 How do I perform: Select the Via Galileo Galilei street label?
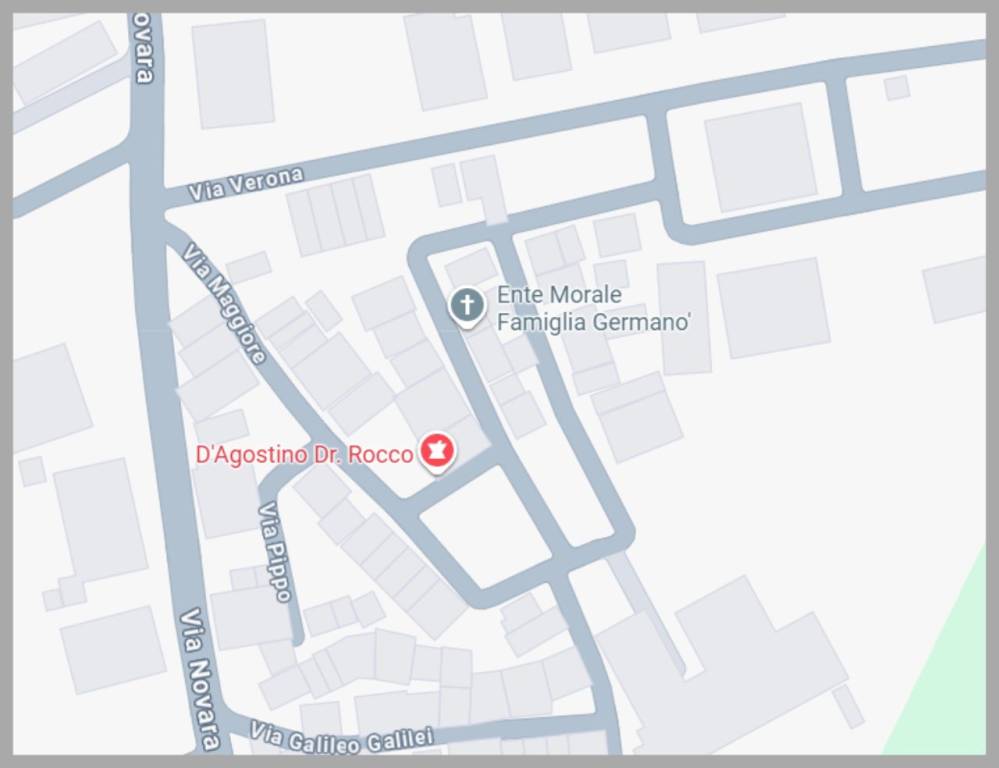click(341, 738)
